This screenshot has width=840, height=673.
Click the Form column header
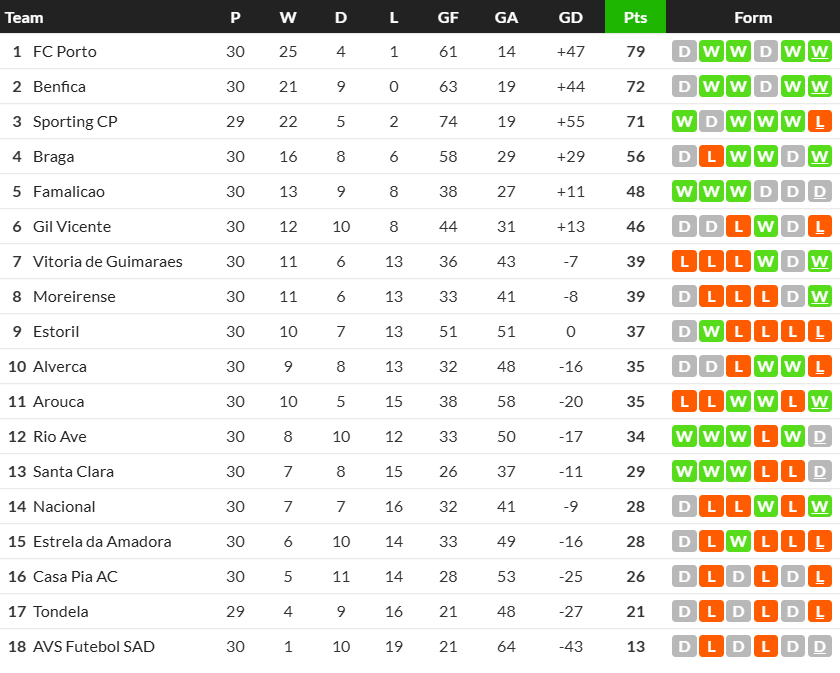[753, 18]
